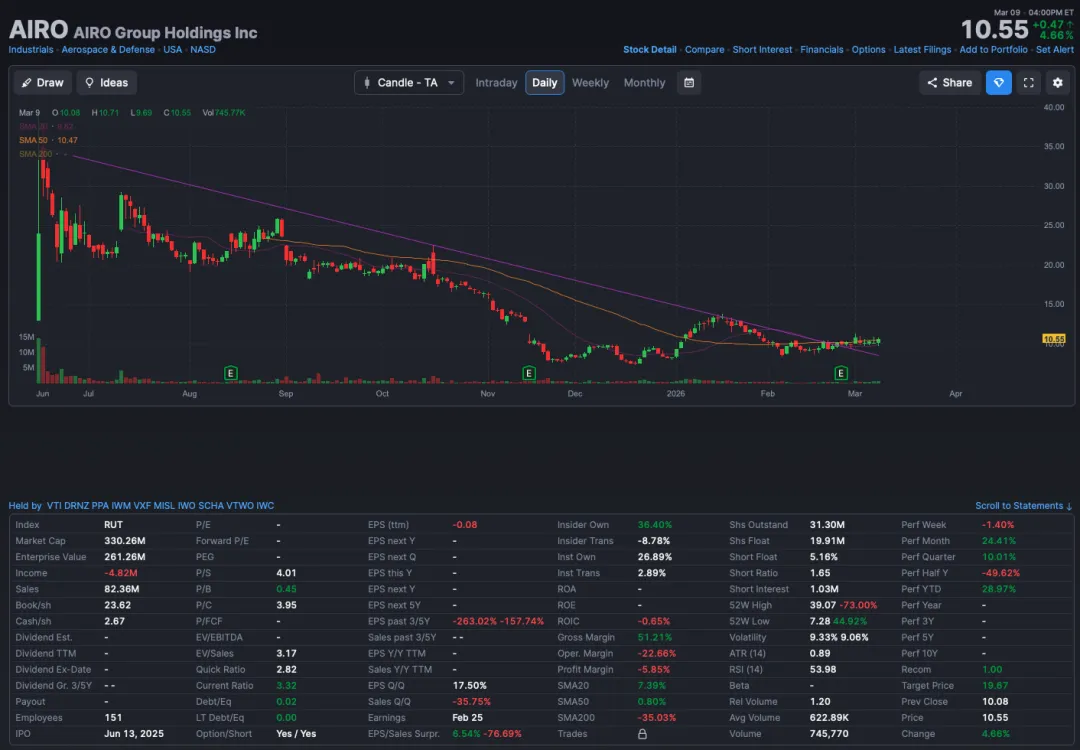
Task: Click the RSI (14) value 53.98
Action: point(823,669)
